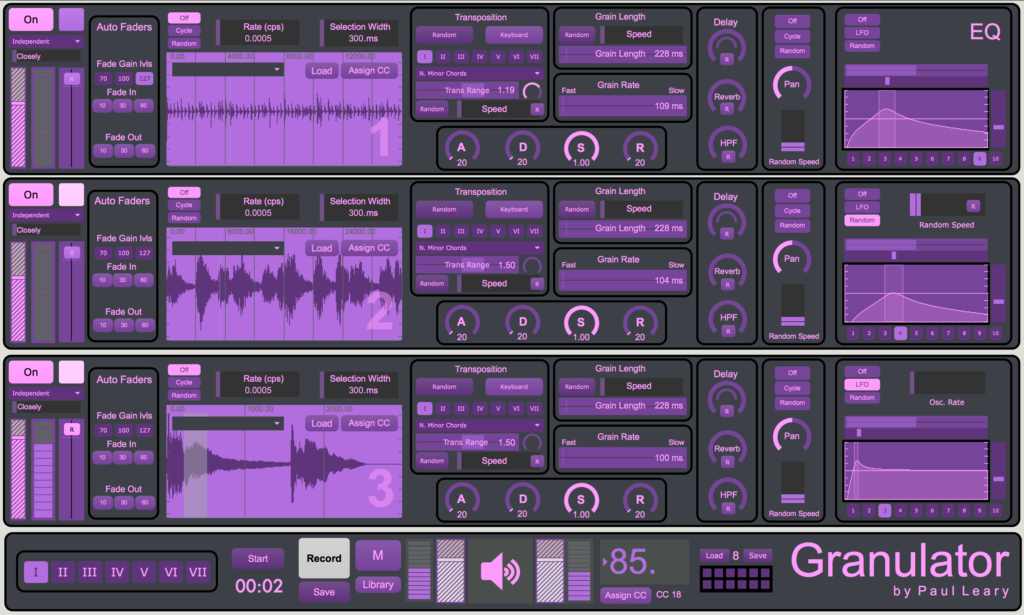Set granulator 2 EQ mode to Random

(862, 220)
